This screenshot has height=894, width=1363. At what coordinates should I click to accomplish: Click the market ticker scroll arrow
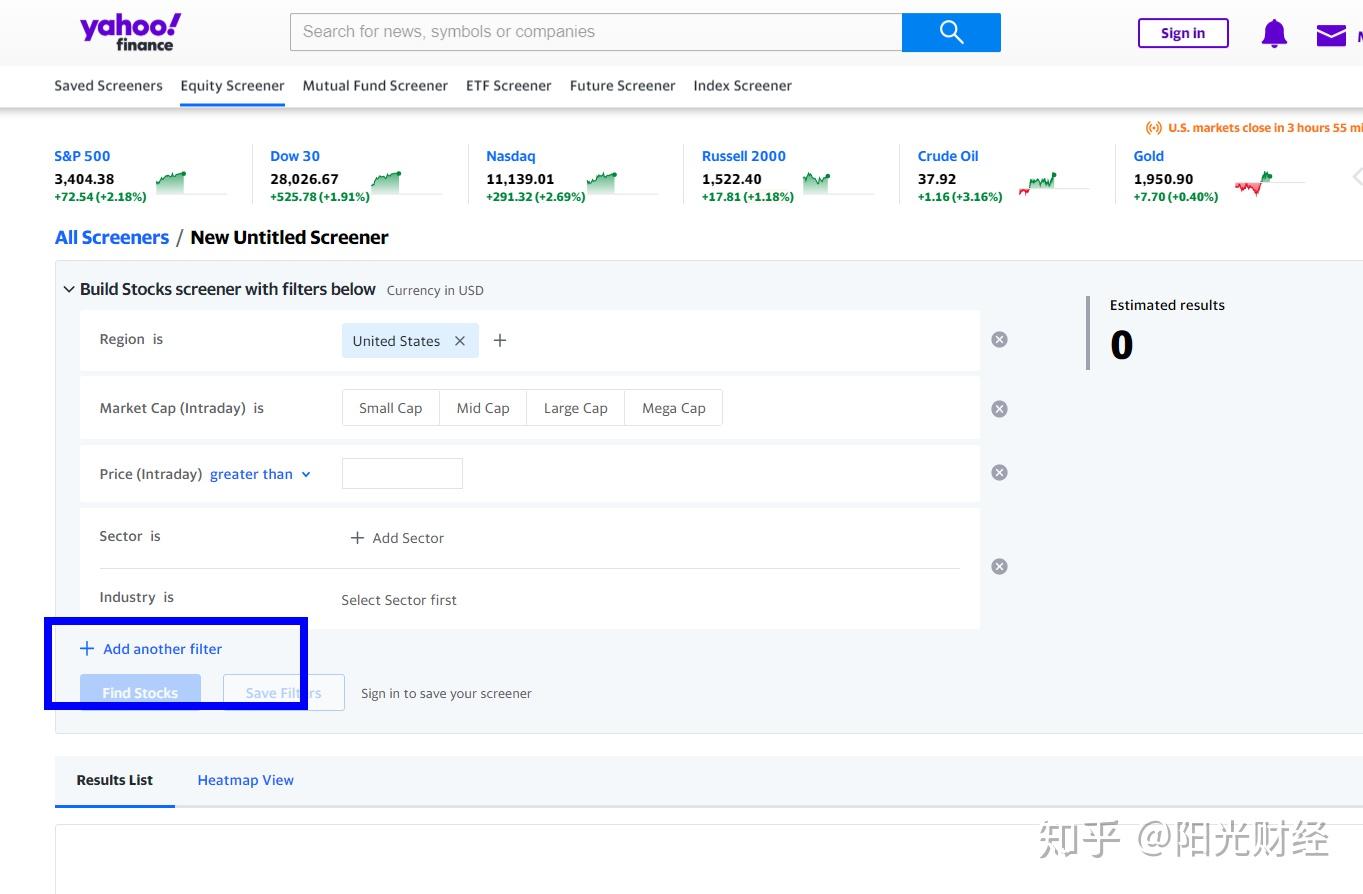point(1356,177)
